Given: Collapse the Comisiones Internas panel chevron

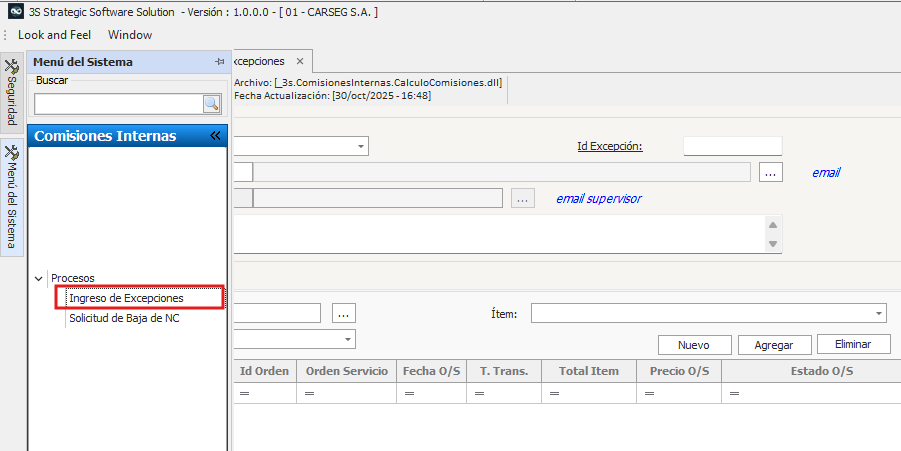Looking at the screenshot, I should tap(214, 136).
